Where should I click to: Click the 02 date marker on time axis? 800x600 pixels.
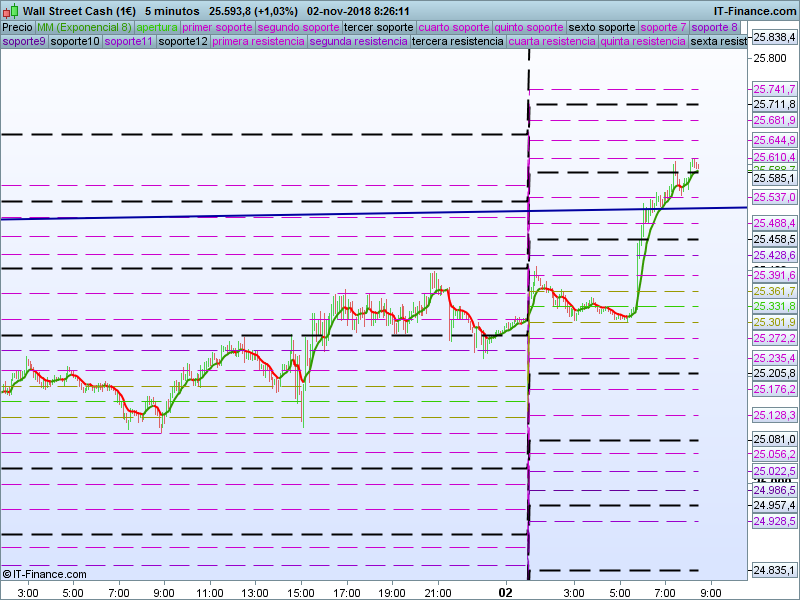click(506, 592)
